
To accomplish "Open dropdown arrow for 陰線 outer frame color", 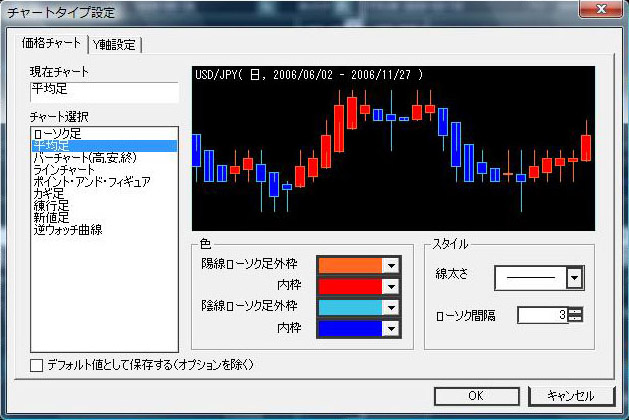I will coord(391,308).
